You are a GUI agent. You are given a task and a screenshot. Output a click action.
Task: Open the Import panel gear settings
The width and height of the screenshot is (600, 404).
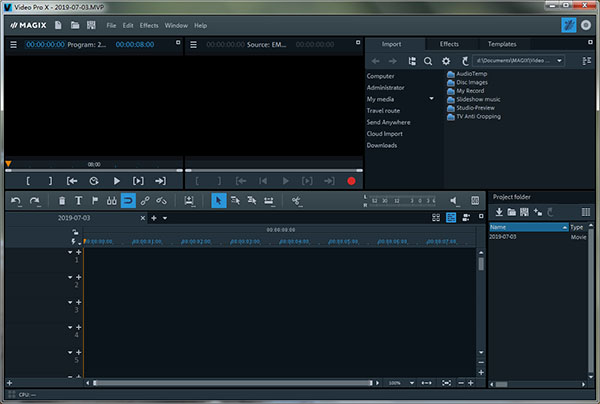pos(446,61)
